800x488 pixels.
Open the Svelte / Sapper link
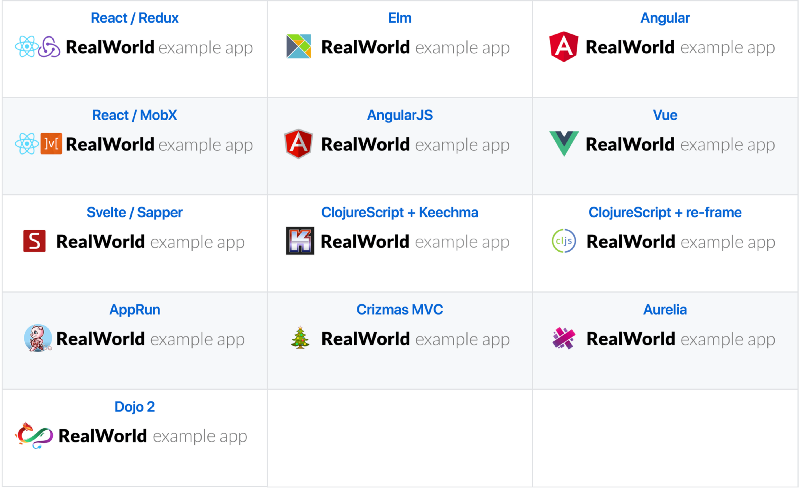[135, 212]
